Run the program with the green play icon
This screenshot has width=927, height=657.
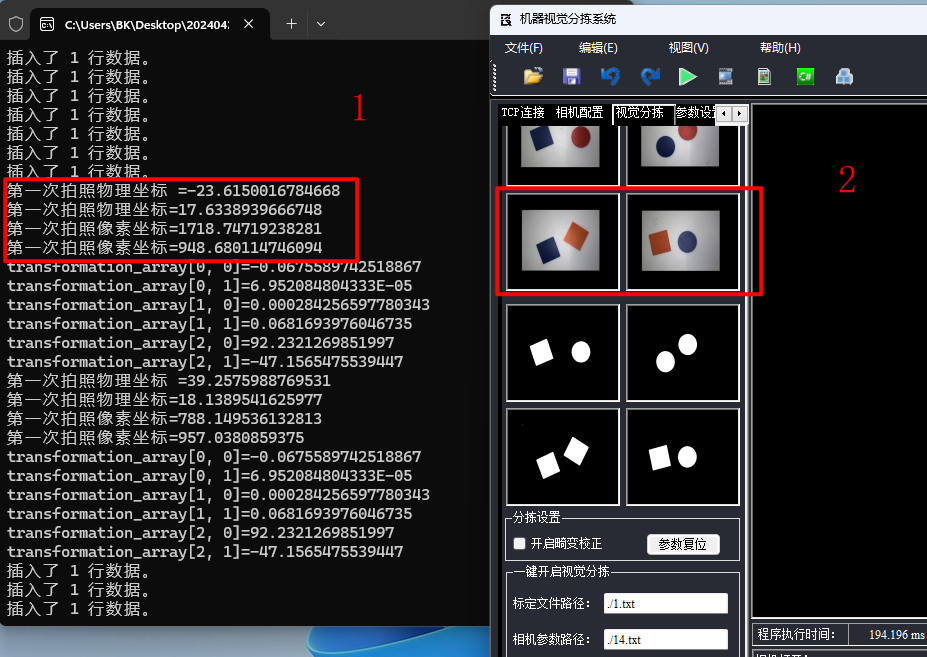(x=687, y=76)
